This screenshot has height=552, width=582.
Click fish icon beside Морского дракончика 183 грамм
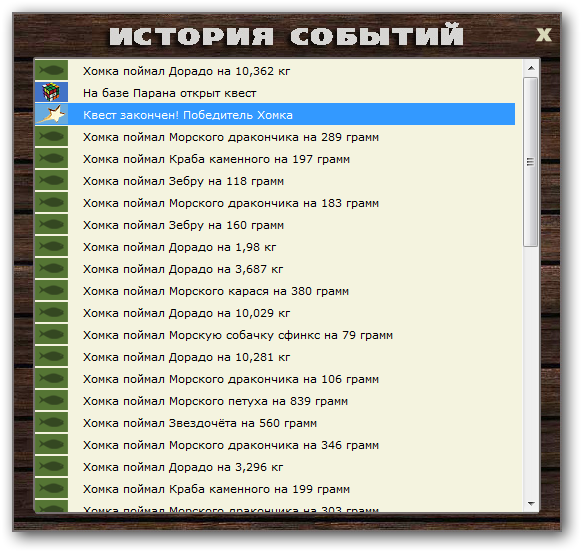[x=52, y=202]
